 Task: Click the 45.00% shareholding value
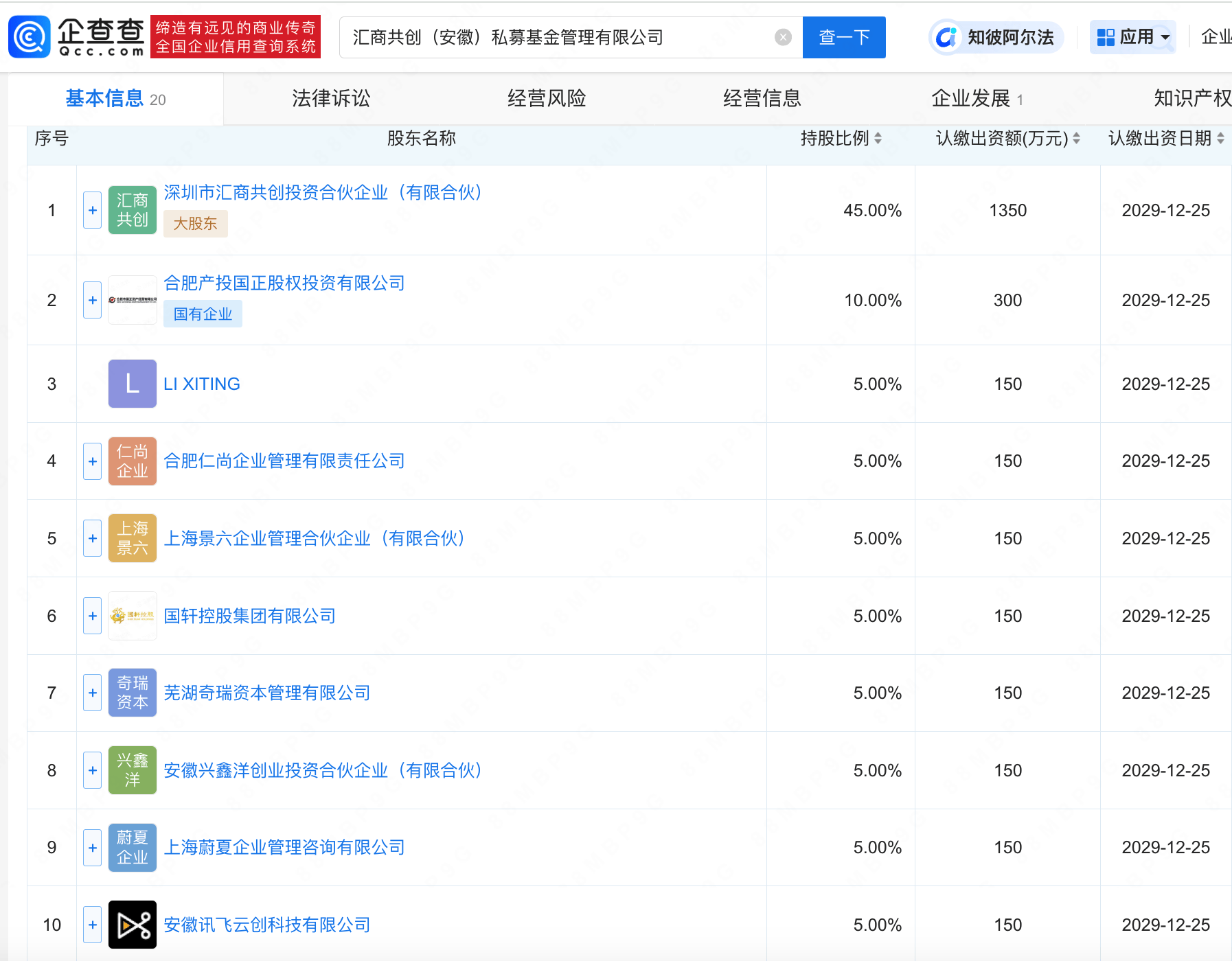click(x=872, y=210)
